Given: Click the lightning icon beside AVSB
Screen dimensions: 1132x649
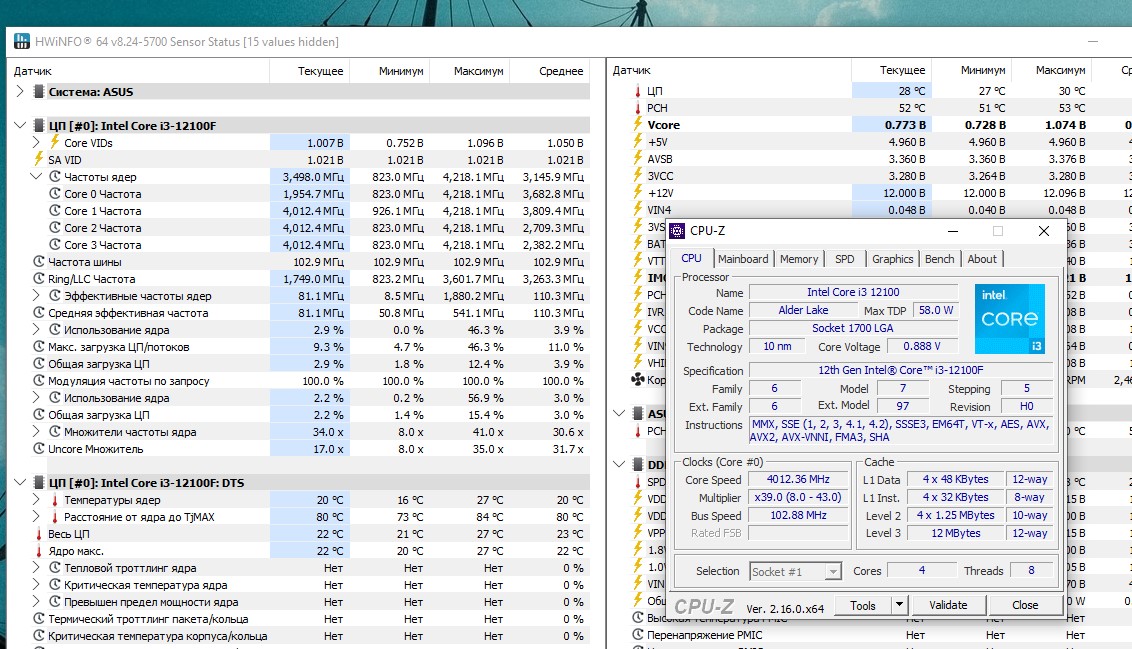Looking at the screenshot, I should [x=637, y=159].
